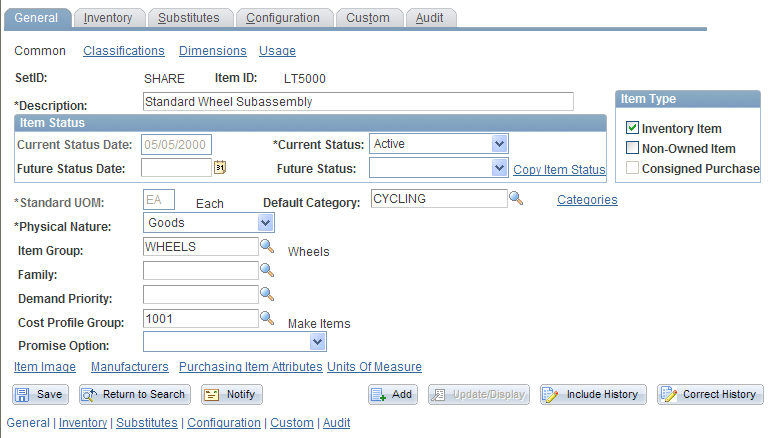Click the Item Group lookup magnifier
The width and height of the screenshot is (777, 438).
(x=267, y=246)
